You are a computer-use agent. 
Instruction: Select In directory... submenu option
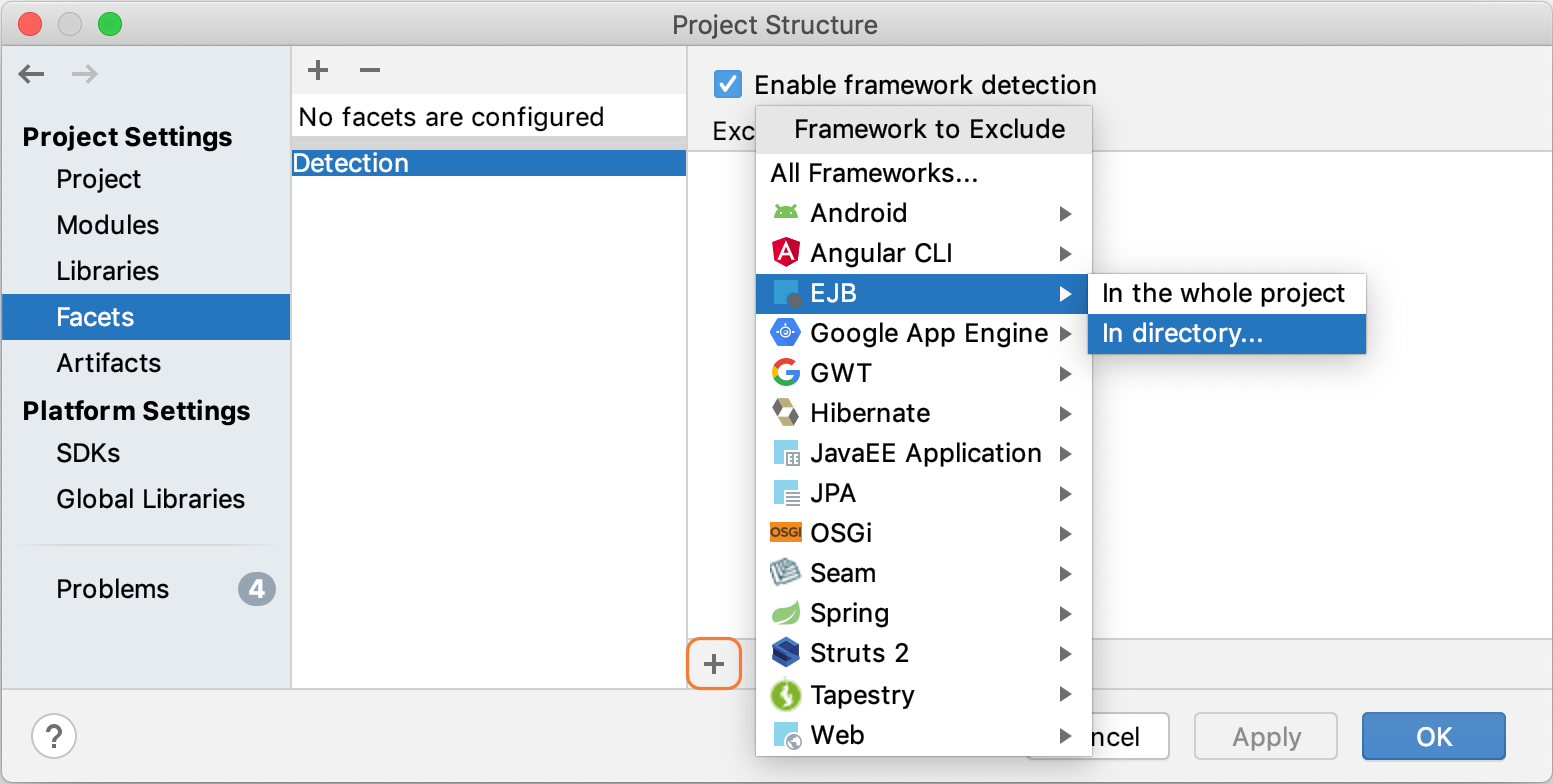tap(1226, 333)
